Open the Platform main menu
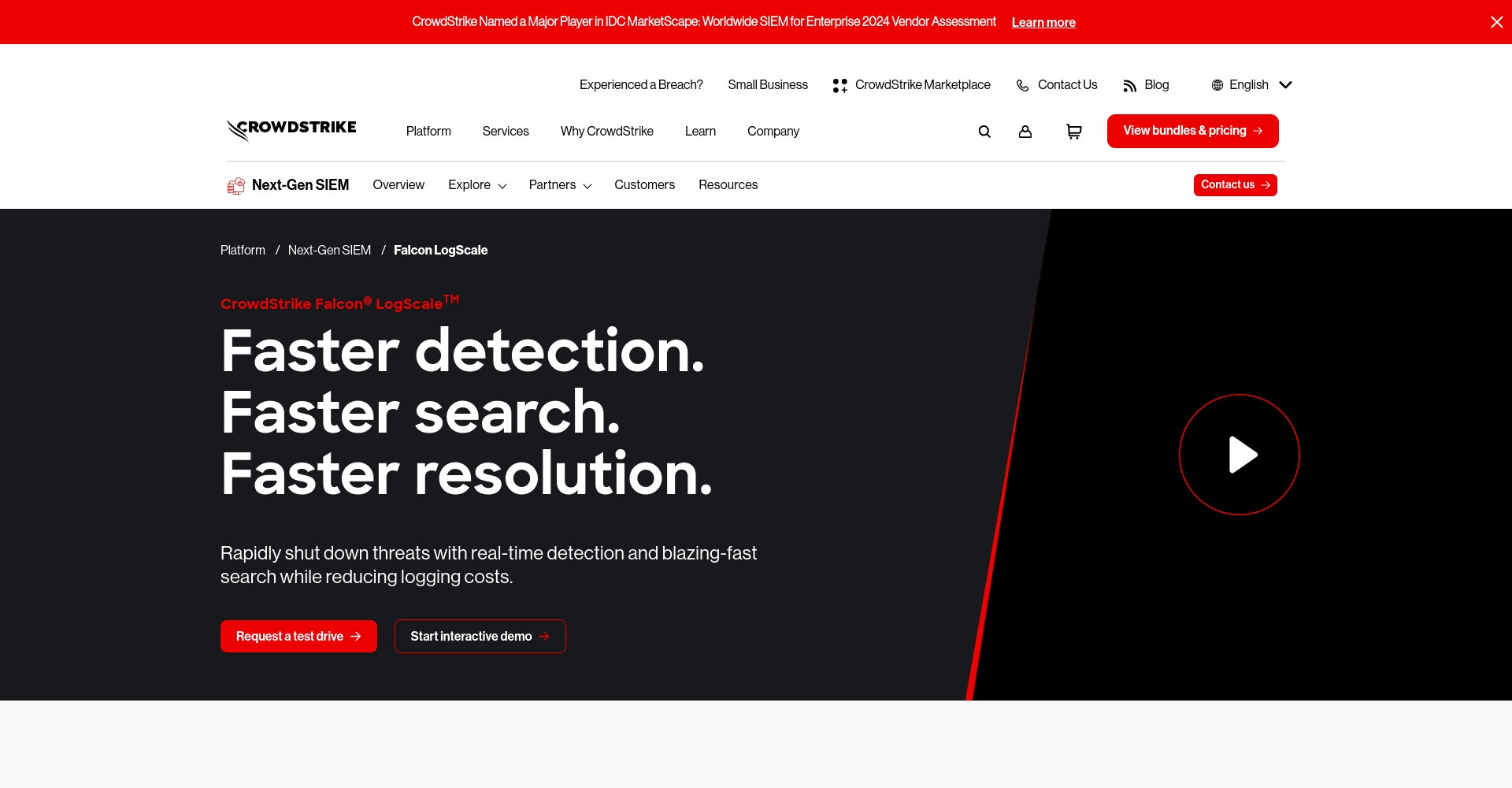 pyautogui.click(x=428, y=132)
